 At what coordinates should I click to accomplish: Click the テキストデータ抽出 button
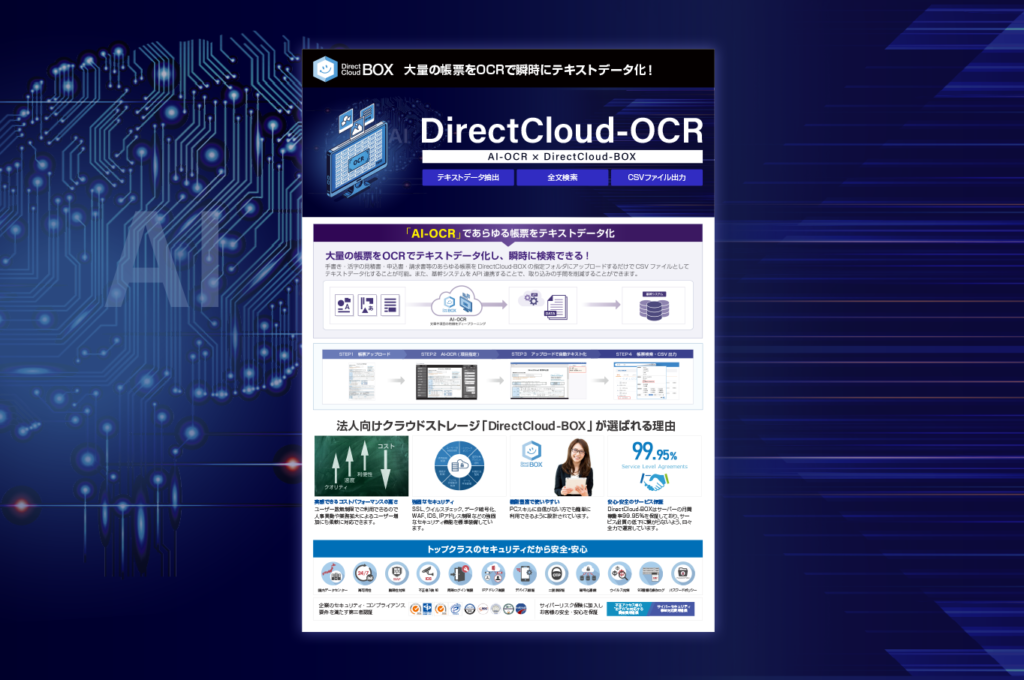click(x=468, y=176)
